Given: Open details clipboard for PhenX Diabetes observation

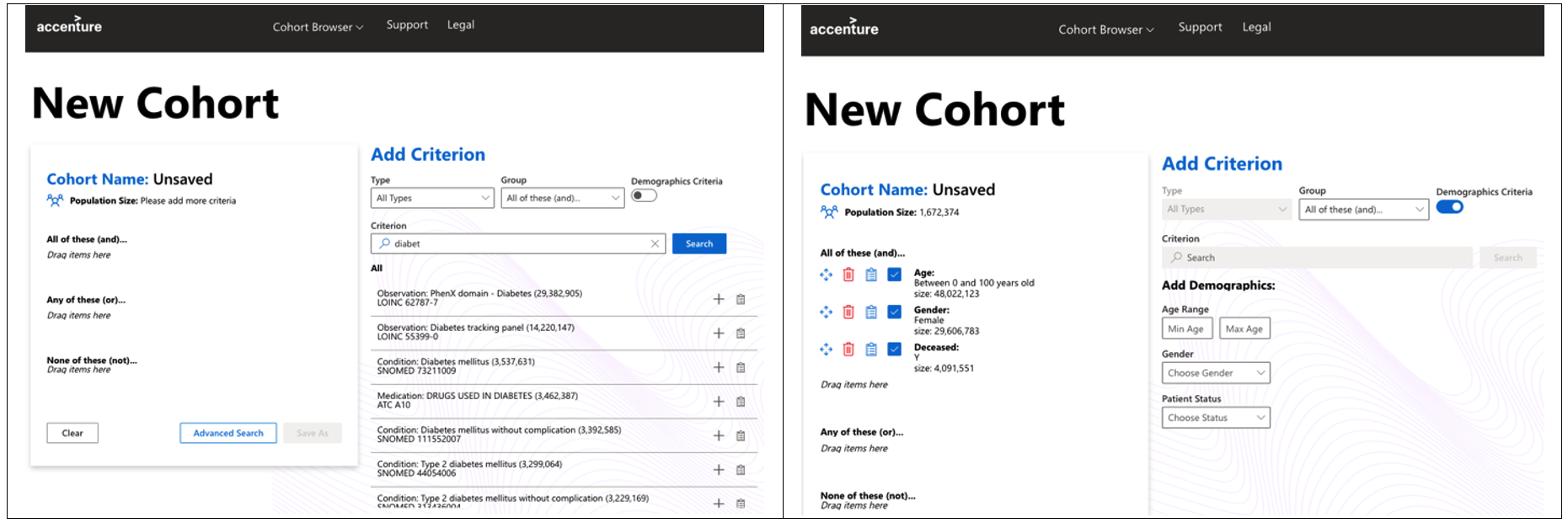Looking at the screenshot, I should [741, 299].
